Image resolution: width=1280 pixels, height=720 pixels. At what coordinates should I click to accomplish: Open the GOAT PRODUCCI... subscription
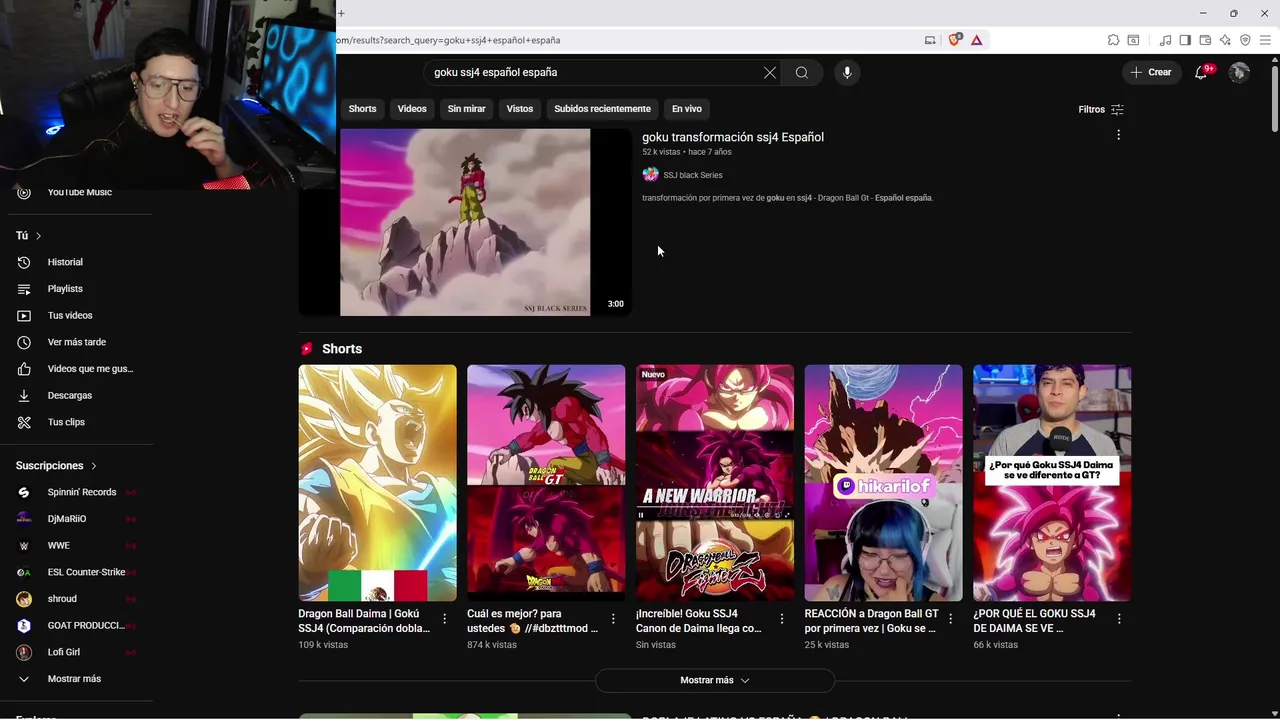tap(84, 625)
